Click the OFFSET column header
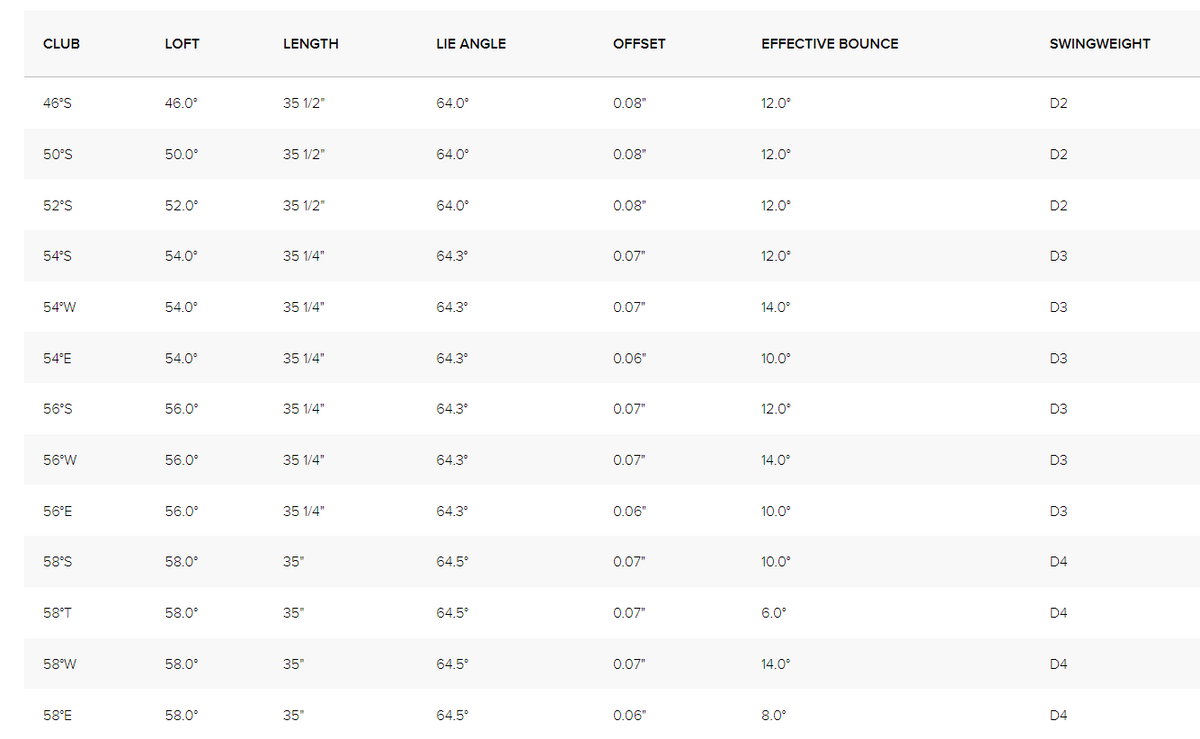Screen dimensions: 1200x739 pyautogui.click(x=639, y=44)
